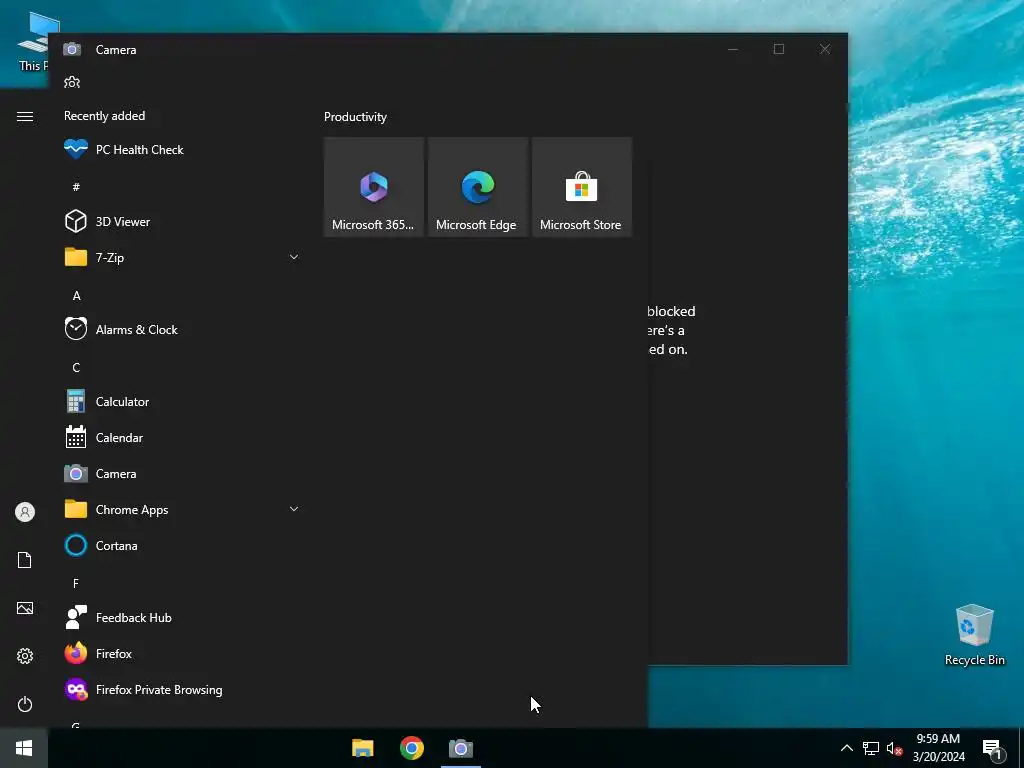Viewport: 1024px width, 768px height.
Task: Launch Calculator from Start menu
Action: pyautogui.click(x=181, y=402)
